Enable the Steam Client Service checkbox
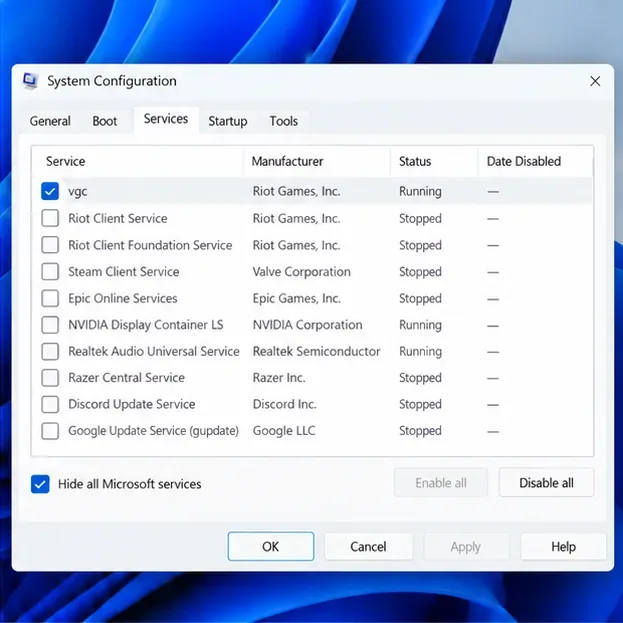Image resolution: width=623 pixels, height=623 pixels. click(50, 272)
